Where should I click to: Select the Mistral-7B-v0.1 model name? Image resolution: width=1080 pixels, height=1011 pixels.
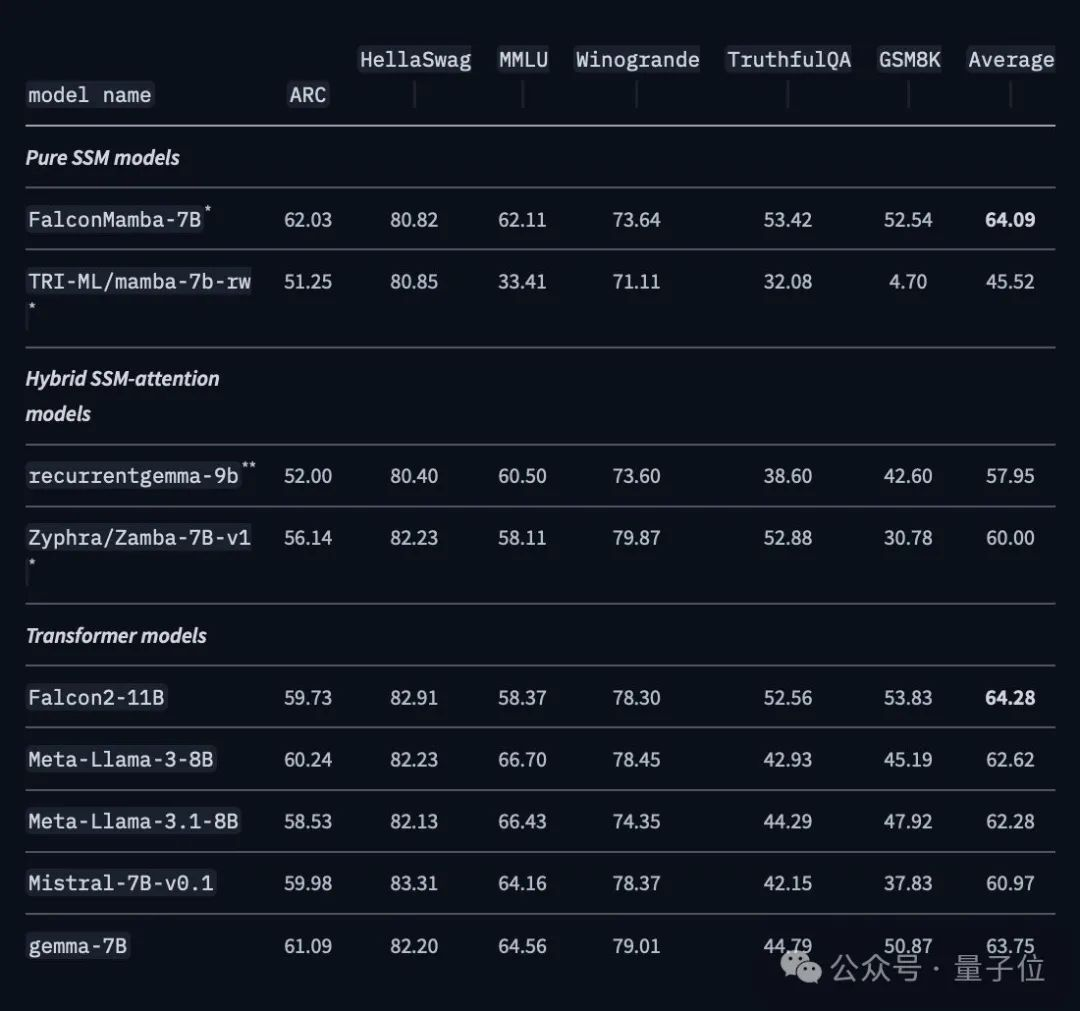pyautogui.click(x=121, y=883)
